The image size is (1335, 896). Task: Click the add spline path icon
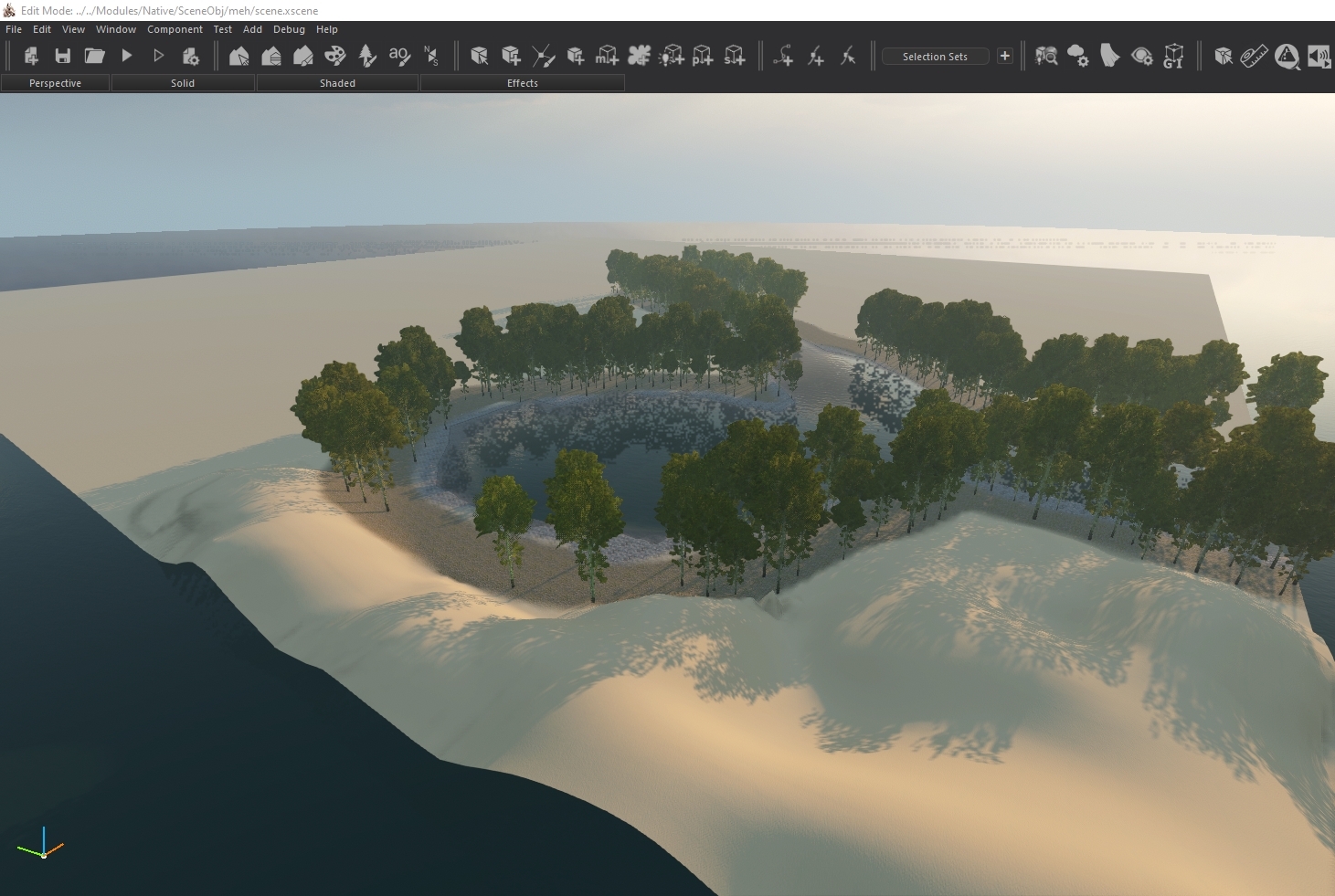point(783,56)
